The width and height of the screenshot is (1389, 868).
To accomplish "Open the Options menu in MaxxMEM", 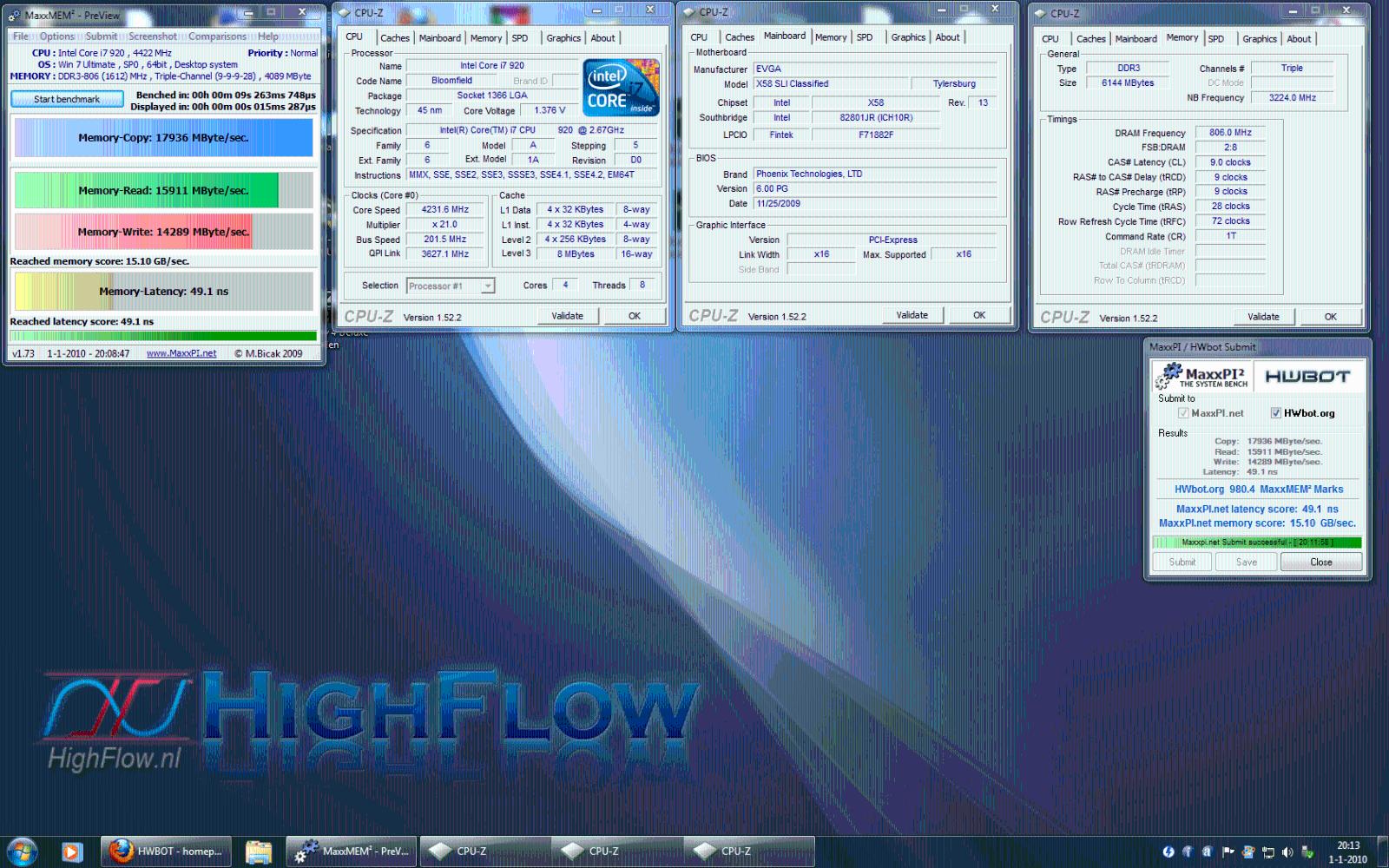I will point(56,36).
